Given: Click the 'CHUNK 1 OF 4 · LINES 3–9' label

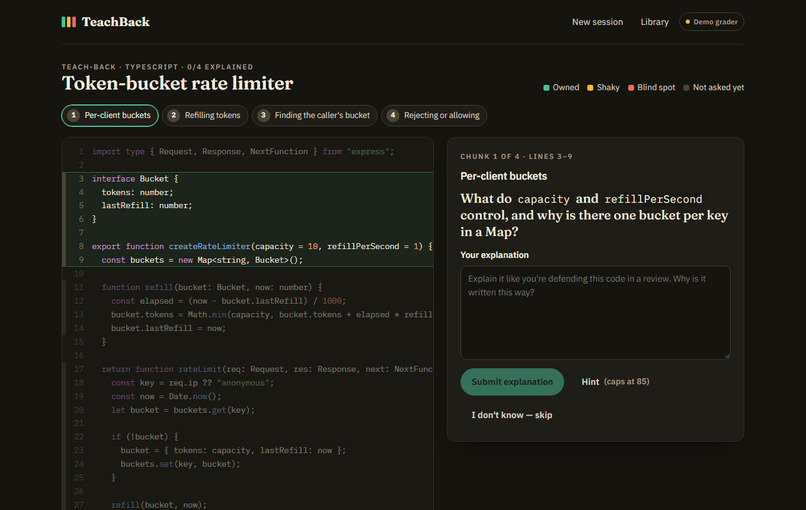Looking at the screenshot, I should pos(516,156).
